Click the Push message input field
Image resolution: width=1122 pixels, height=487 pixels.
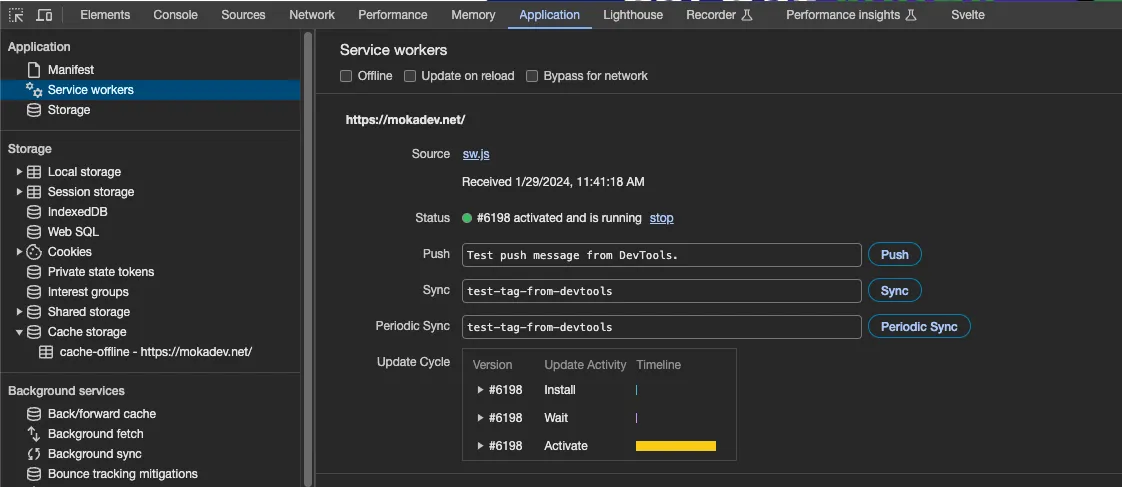click(661, 255)
